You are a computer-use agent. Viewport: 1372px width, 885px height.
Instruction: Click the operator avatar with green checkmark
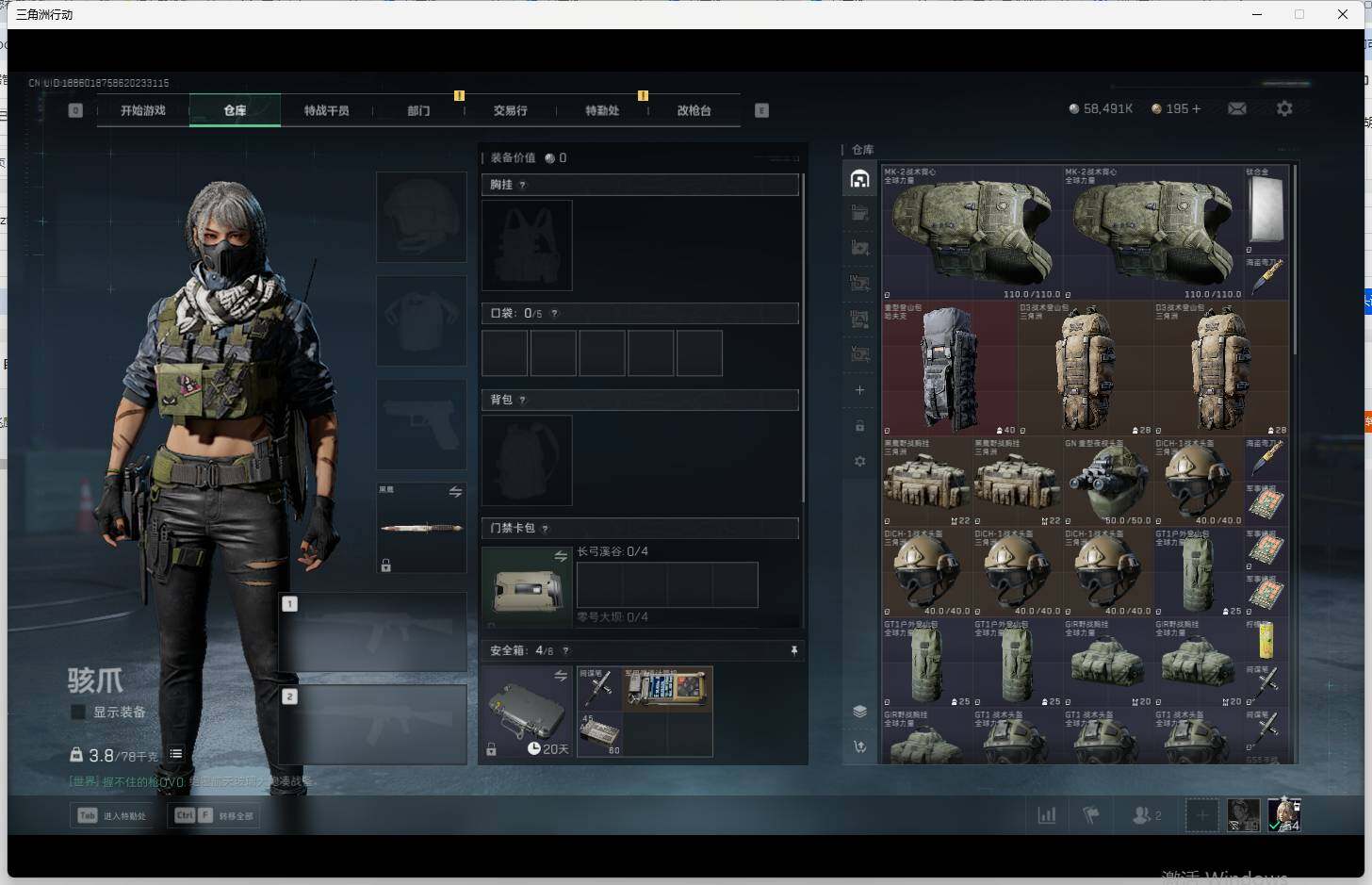tap(1283, 815)
